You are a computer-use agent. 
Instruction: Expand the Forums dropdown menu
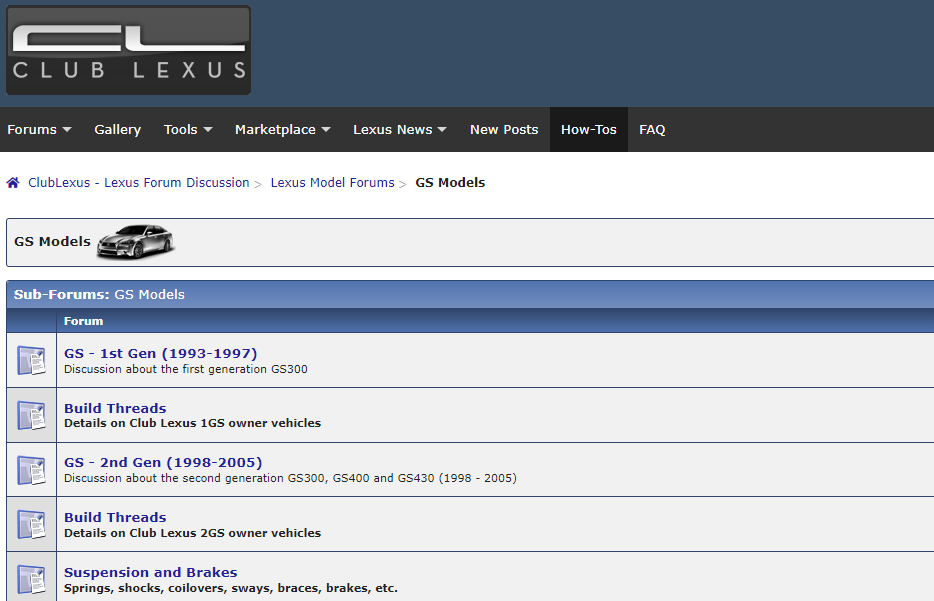click(x=39, y=129)
